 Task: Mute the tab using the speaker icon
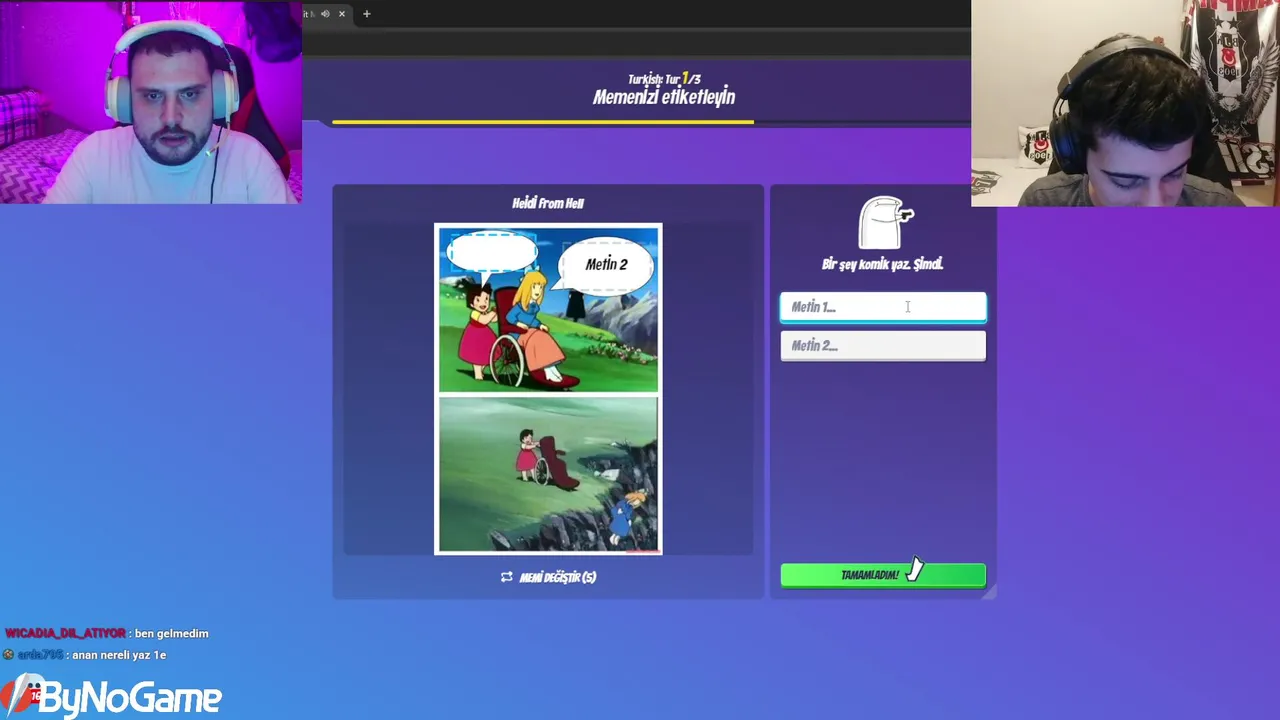[325, 14]
